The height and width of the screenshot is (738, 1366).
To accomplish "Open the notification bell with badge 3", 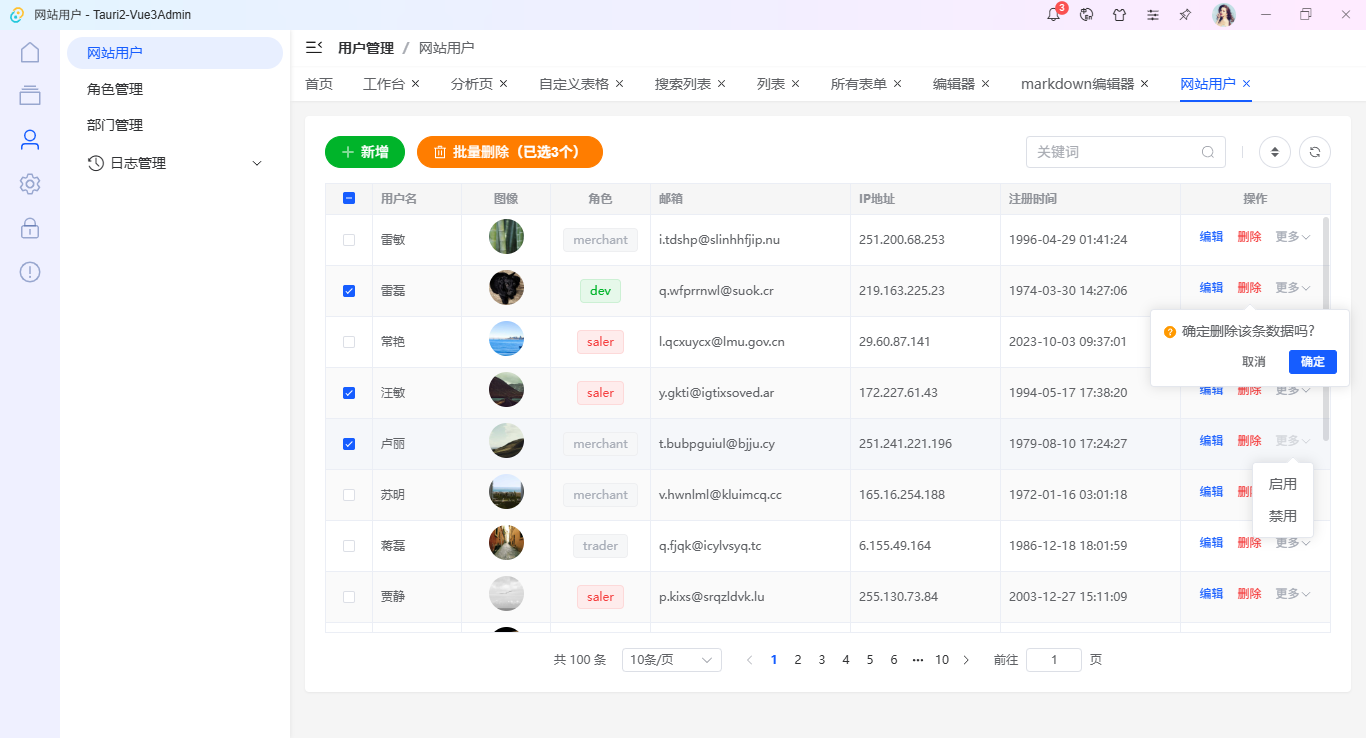I will [x=1052, y=14].
